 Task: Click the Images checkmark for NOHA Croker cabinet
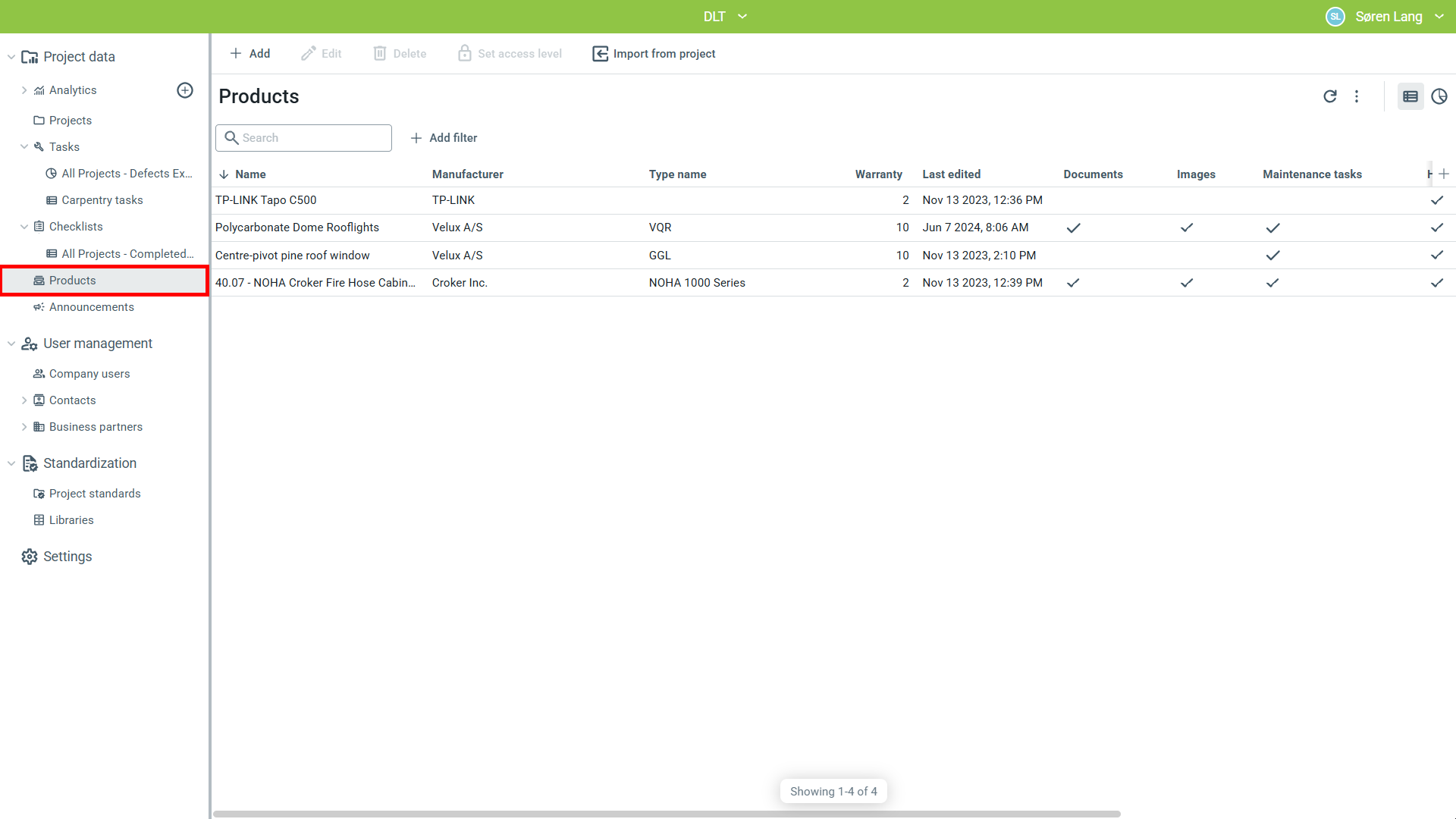(x=1187, y=283)
